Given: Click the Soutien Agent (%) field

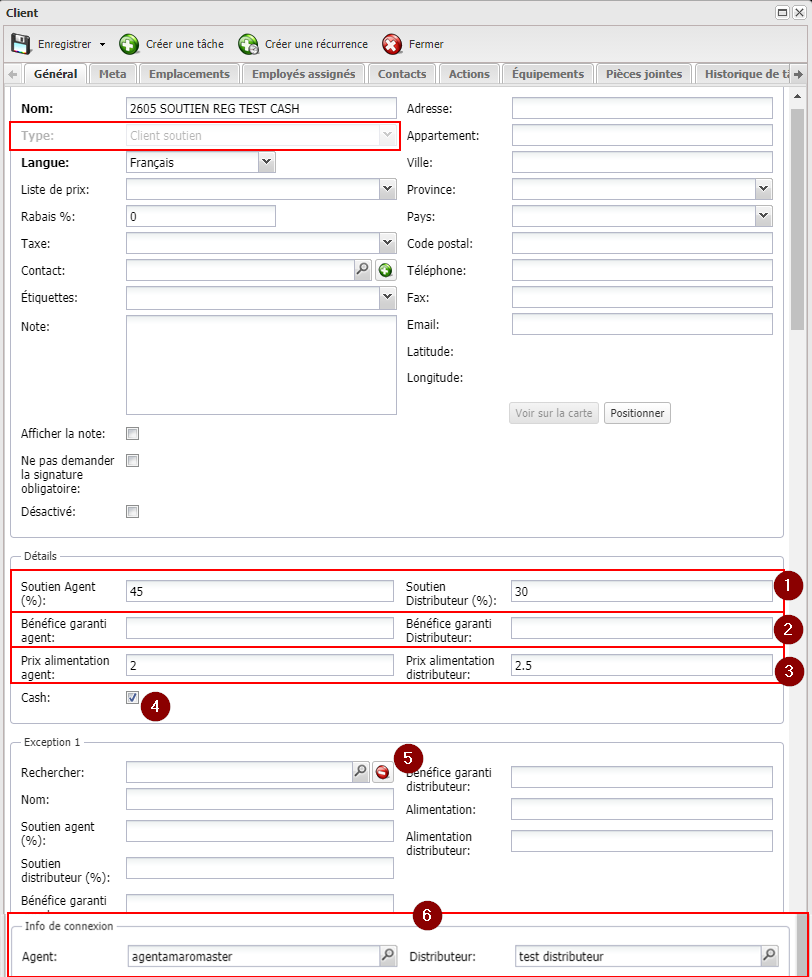Looking at the screenshot, I should (260, 591).
